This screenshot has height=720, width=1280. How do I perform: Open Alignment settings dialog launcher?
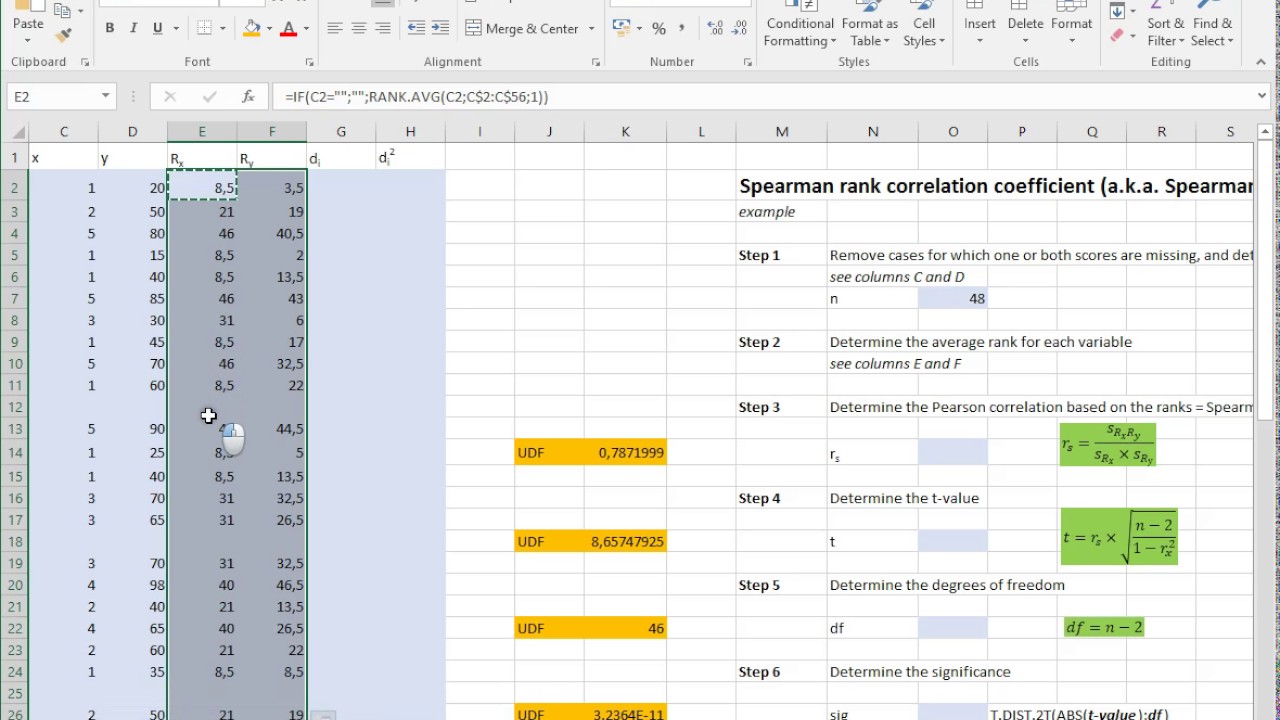coord(596,62)
